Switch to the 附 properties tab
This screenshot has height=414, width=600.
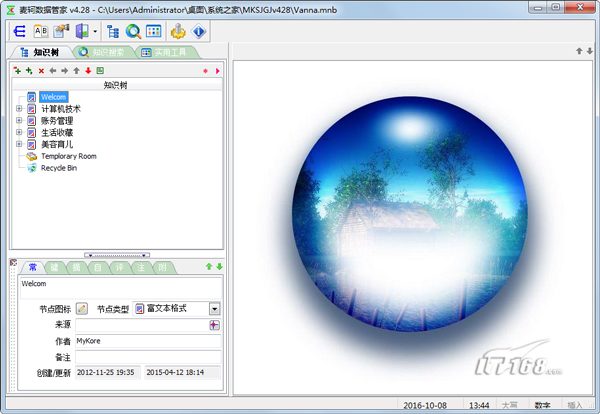(x=163, y=267)
